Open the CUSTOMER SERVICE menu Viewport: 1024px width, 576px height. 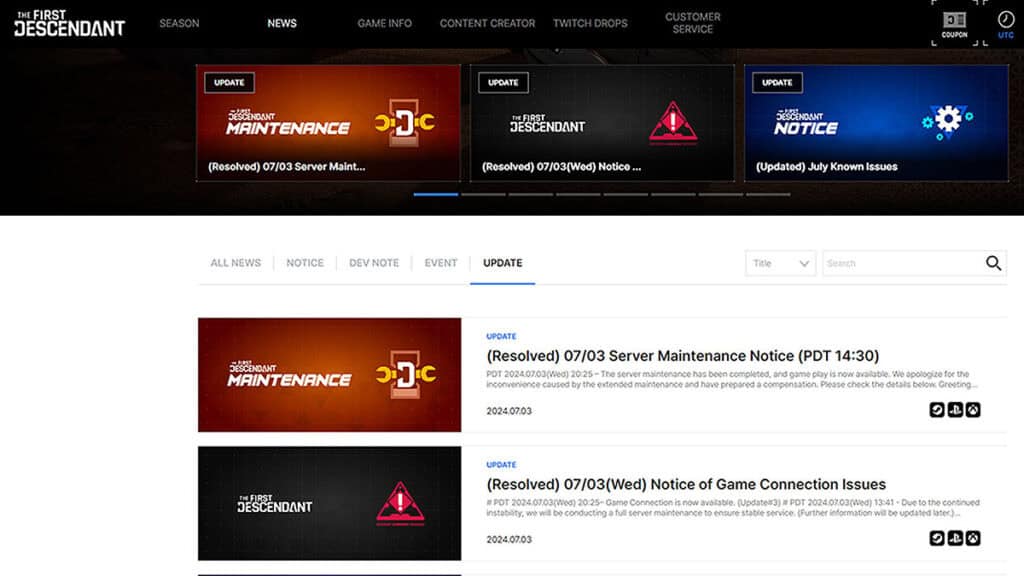[692, 22]
